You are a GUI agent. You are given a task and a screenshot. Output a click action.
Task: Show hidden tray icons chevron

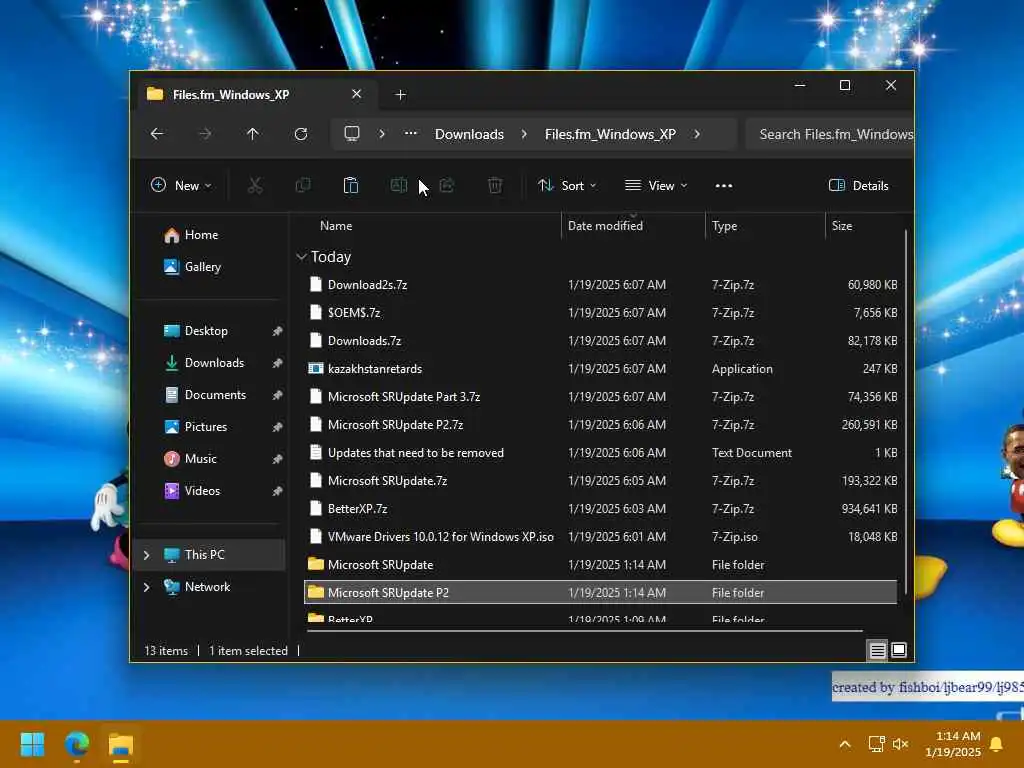coord(844,744)
